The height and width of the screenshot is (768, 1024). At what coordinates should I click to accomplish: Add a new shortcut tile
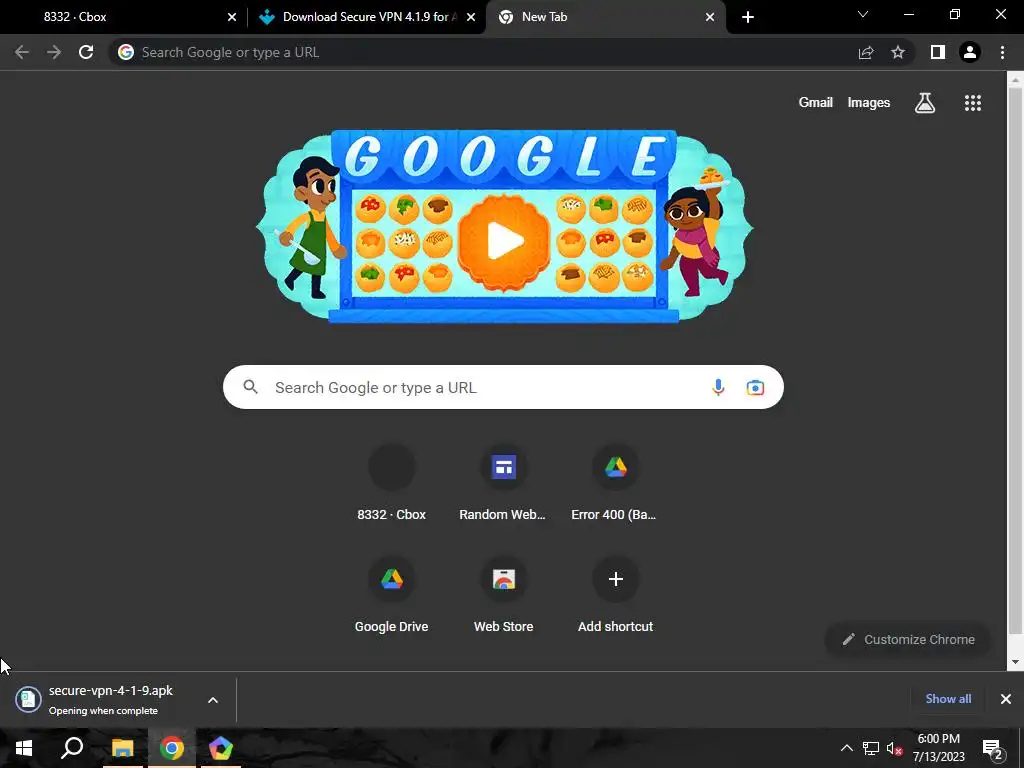pyautogui.click(x=615, y=596)
